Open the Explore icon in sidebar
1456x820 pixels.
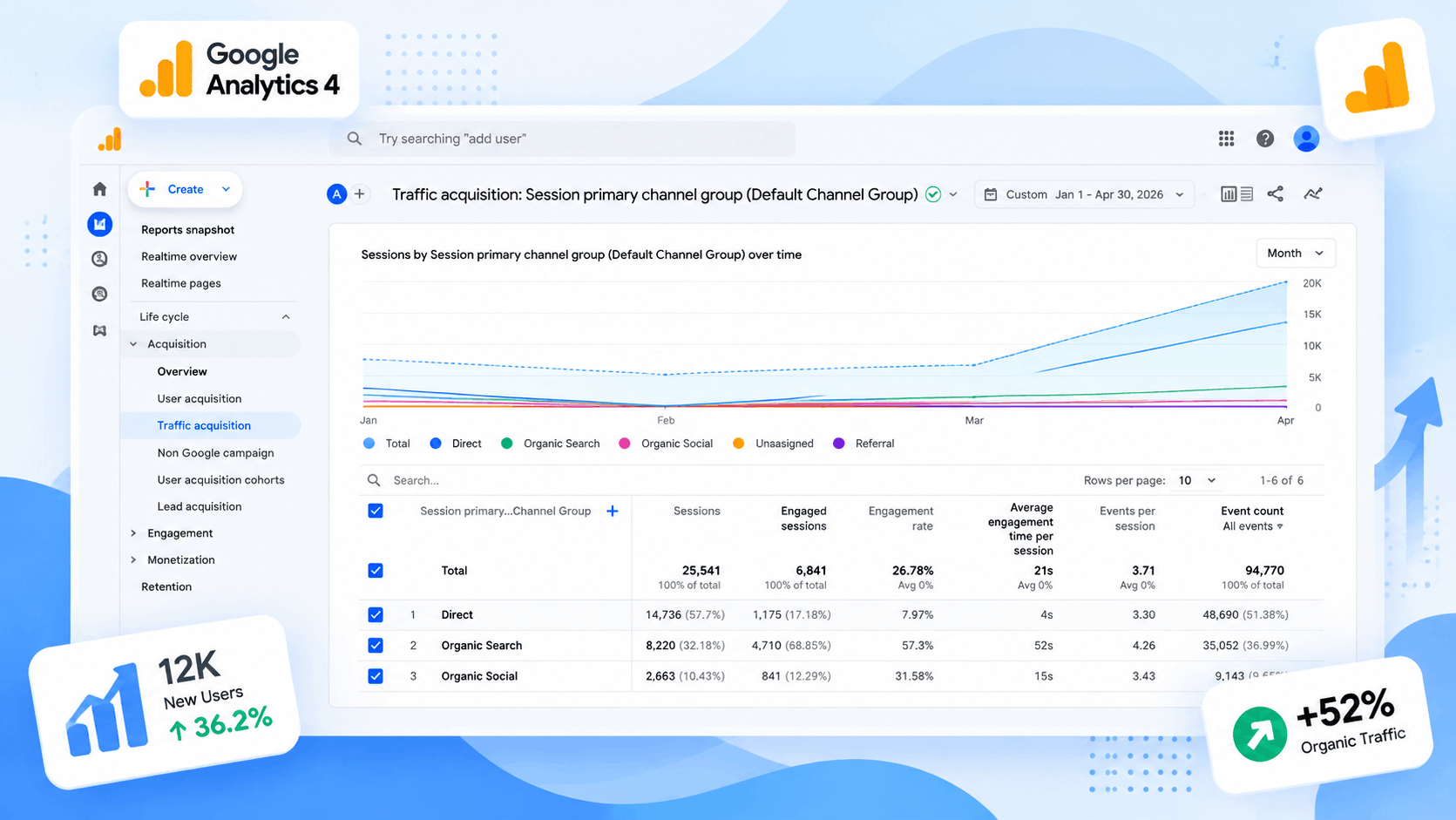coord(100,259)
